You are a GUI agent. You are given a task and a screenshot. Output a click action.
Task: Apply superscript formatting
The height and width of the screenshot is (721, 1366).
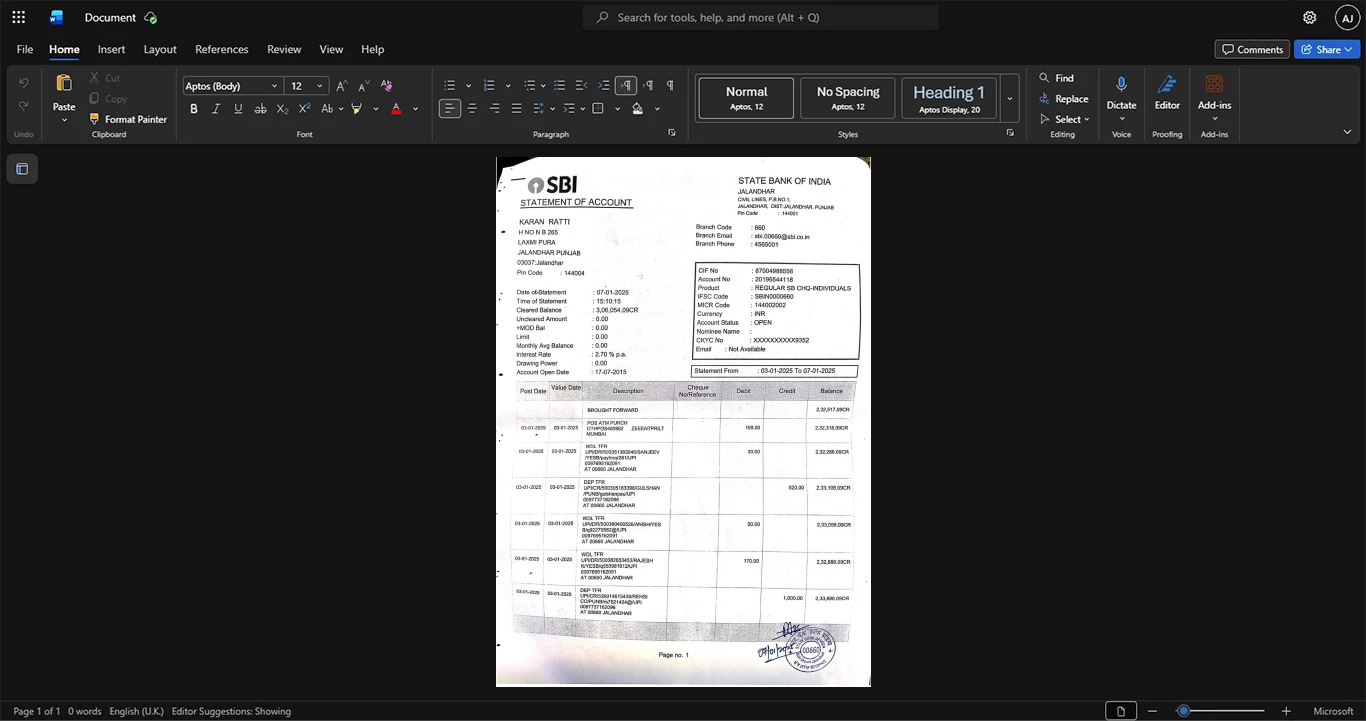tap(304, 108)
